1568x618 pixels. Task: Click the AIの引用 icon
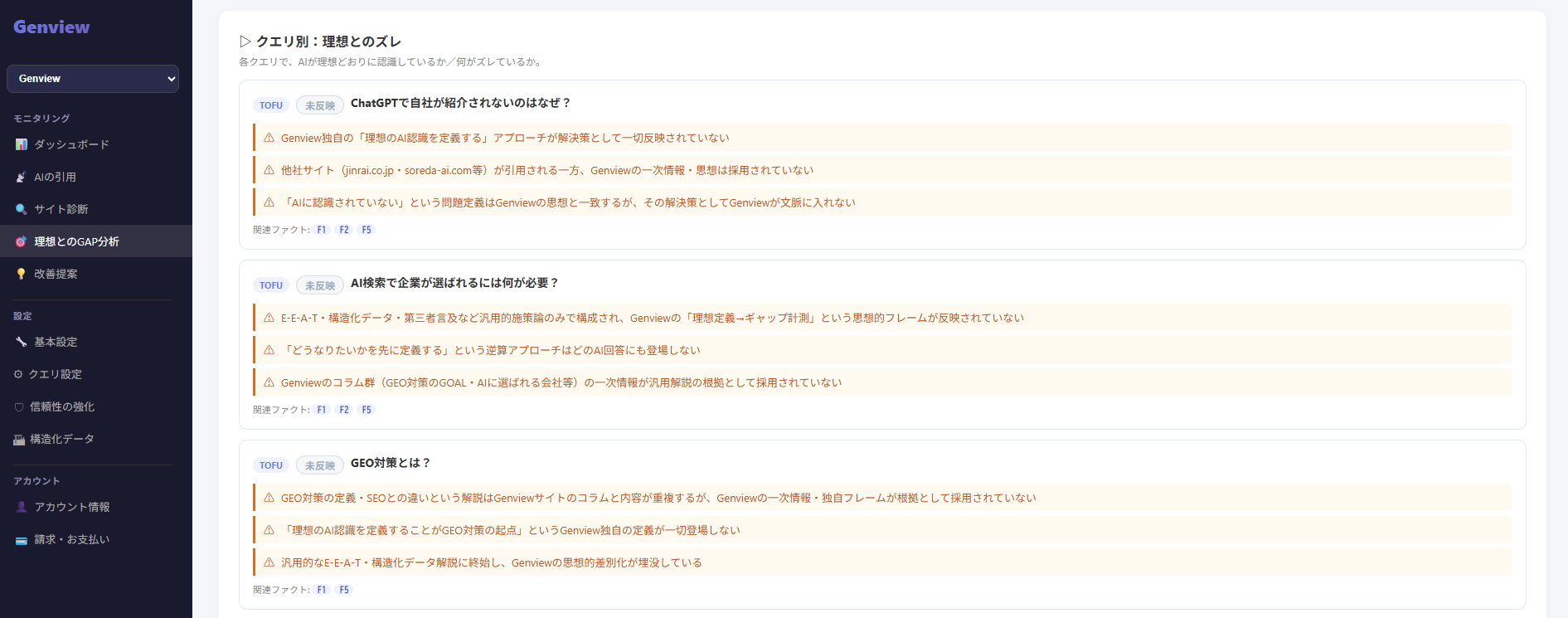tap(22, 177)
